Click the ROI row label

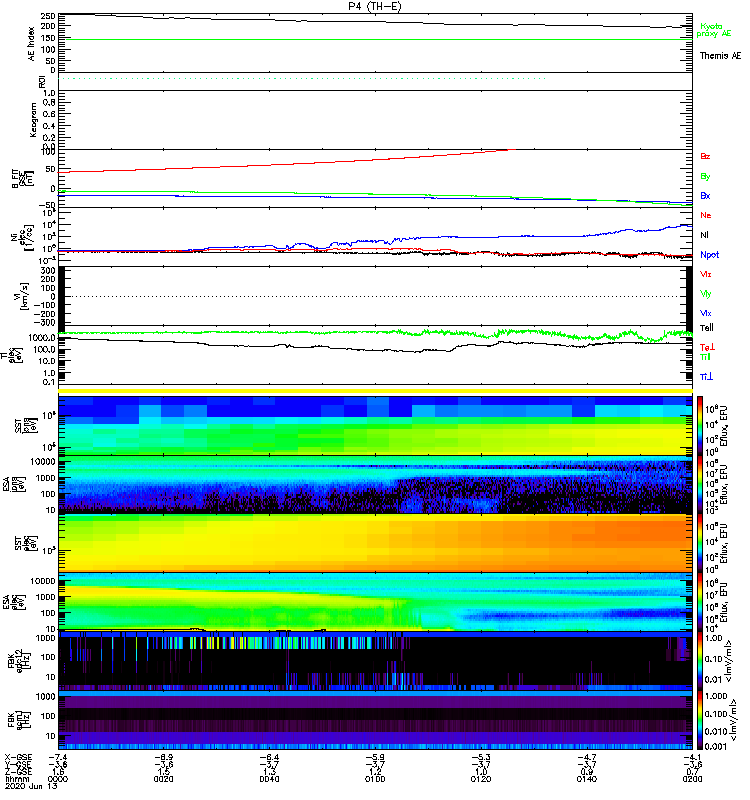[42, 82]
